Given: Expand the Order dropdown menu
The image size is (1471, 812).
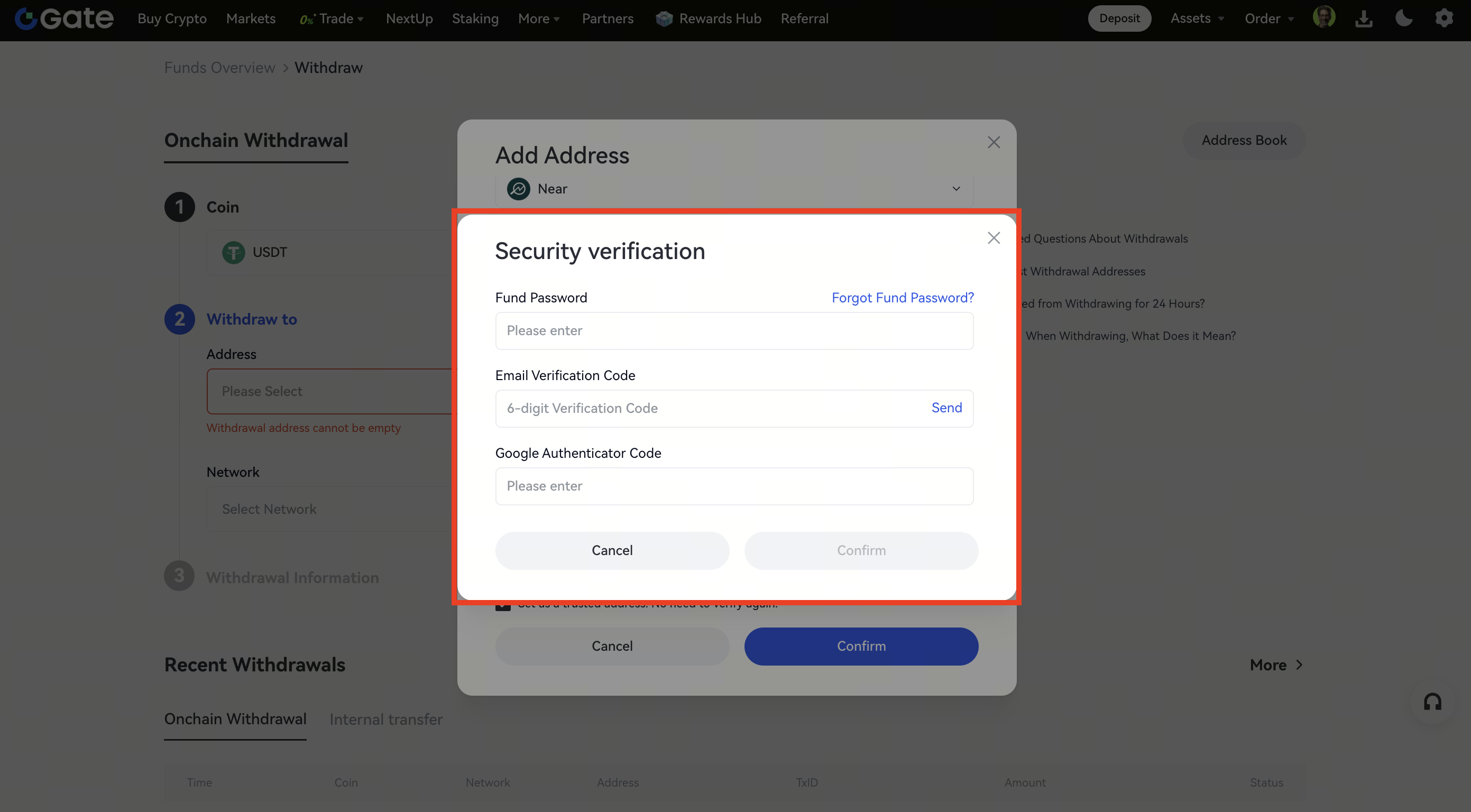Looking at the screenshot, I should coord(1269,19).
